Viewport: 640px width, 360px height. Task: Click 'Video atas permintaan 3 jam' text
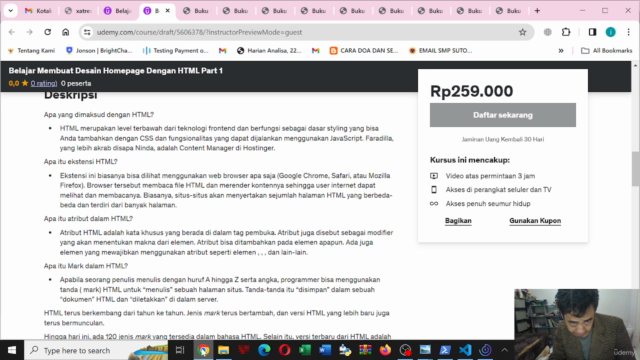[x=490, y=176]
